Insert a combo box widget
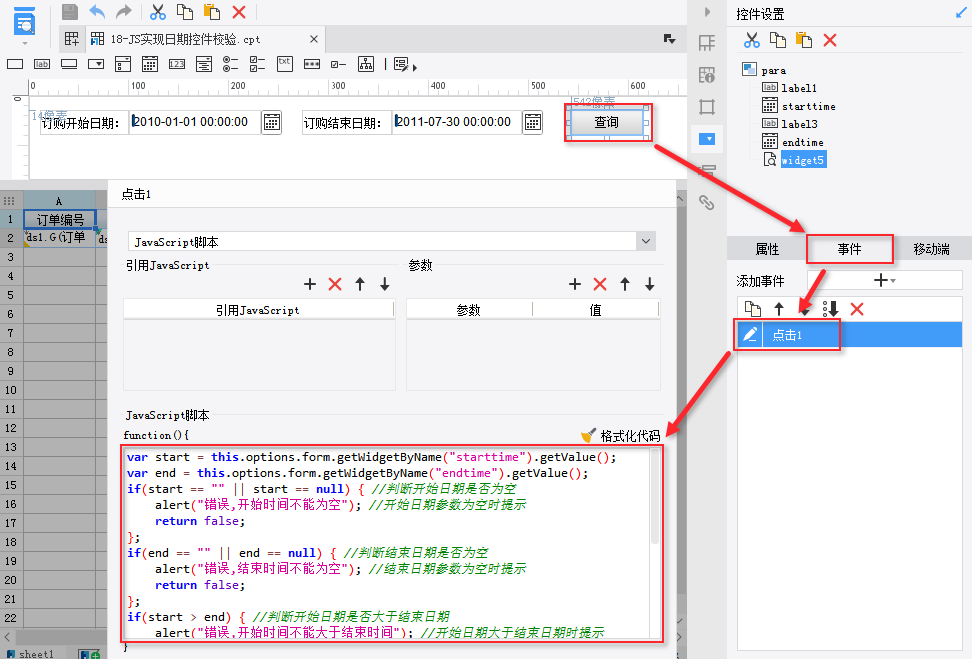 96,64
